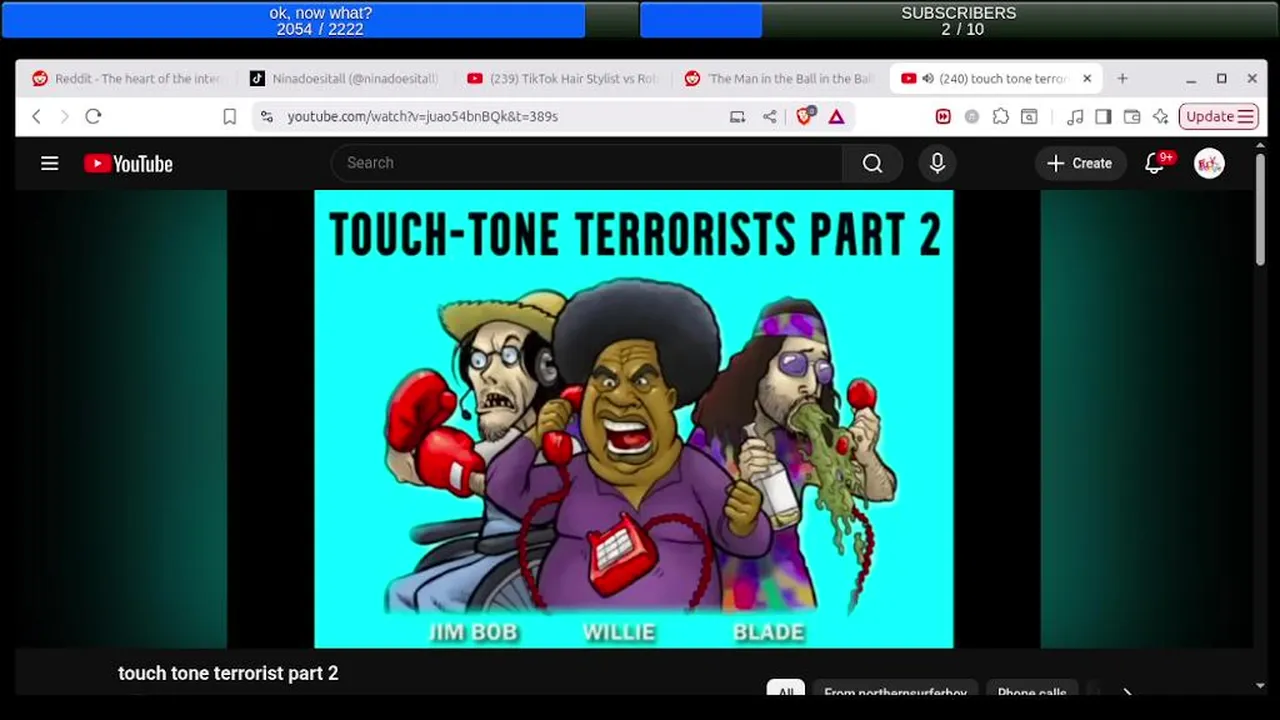Toggle the browser sidebar panel icon
Screen dimensions: 1280x720
(1103, 117)
